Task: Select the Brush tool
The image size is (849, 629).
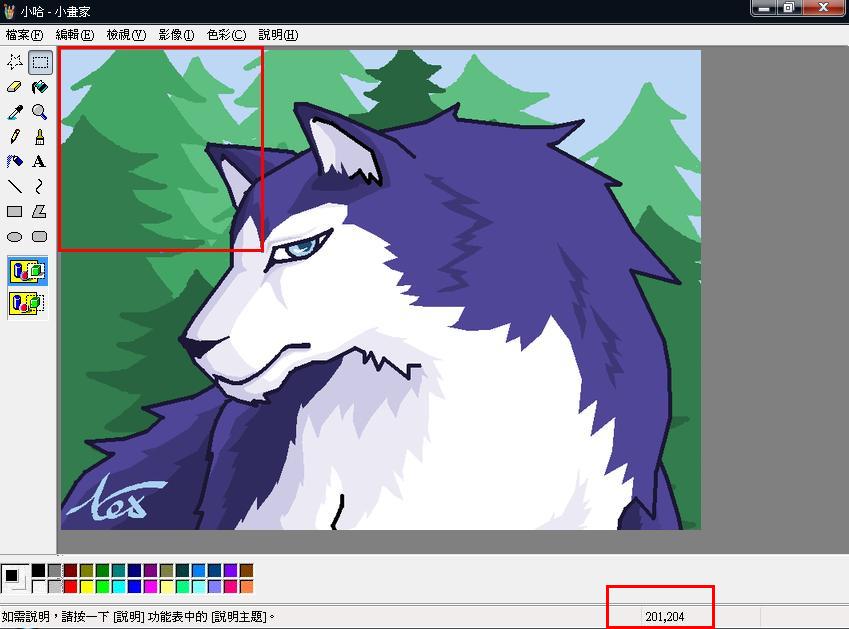Action: [40, 137]
